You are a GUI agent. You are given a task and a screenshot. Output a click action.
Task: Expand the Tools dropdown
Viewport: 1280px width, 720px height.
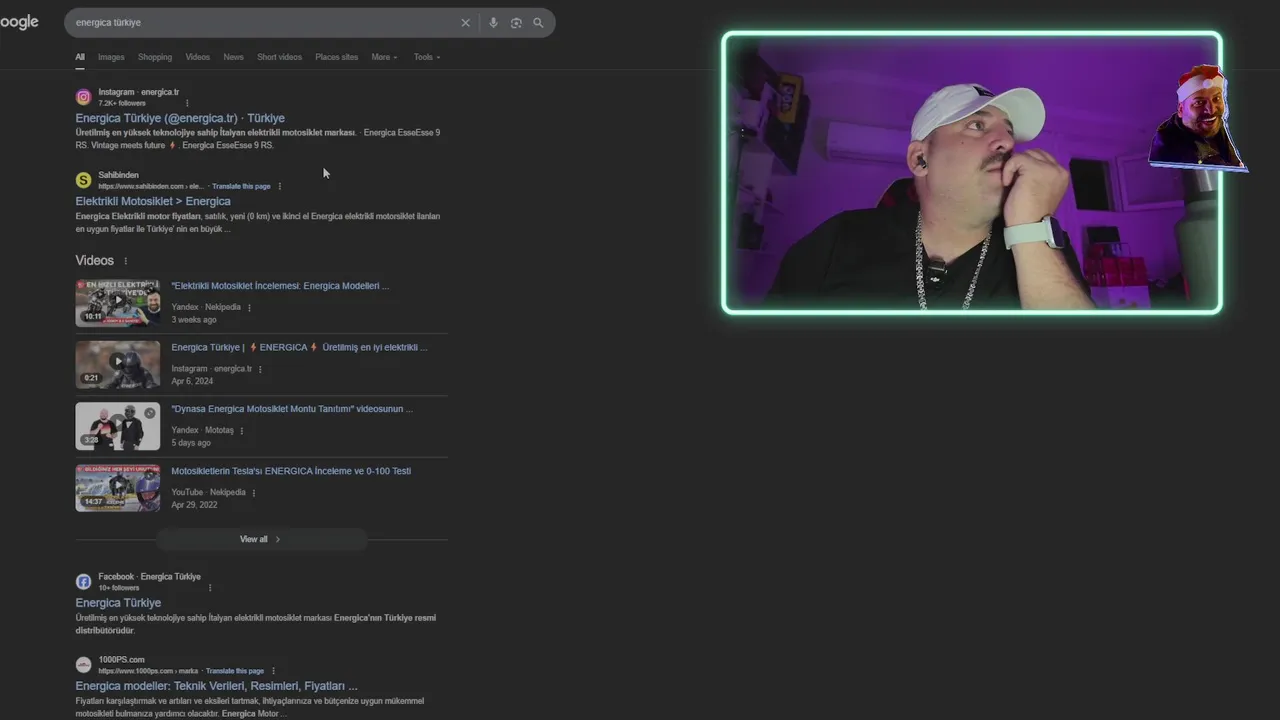click(427, 57)
